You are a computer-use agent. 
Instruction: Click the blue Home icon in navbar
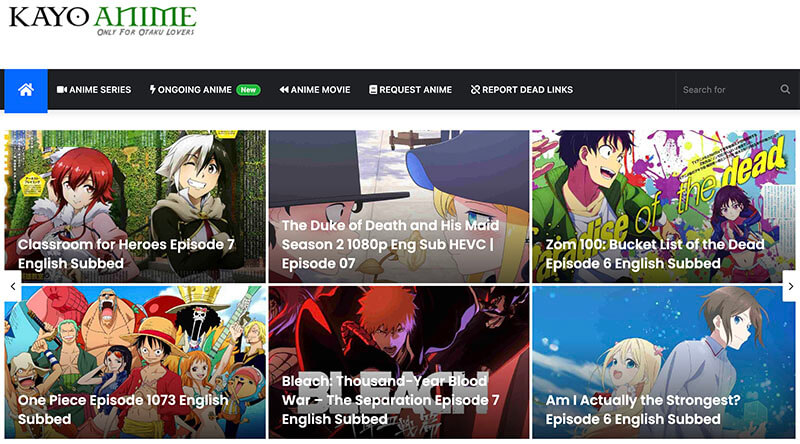[26, 90]
